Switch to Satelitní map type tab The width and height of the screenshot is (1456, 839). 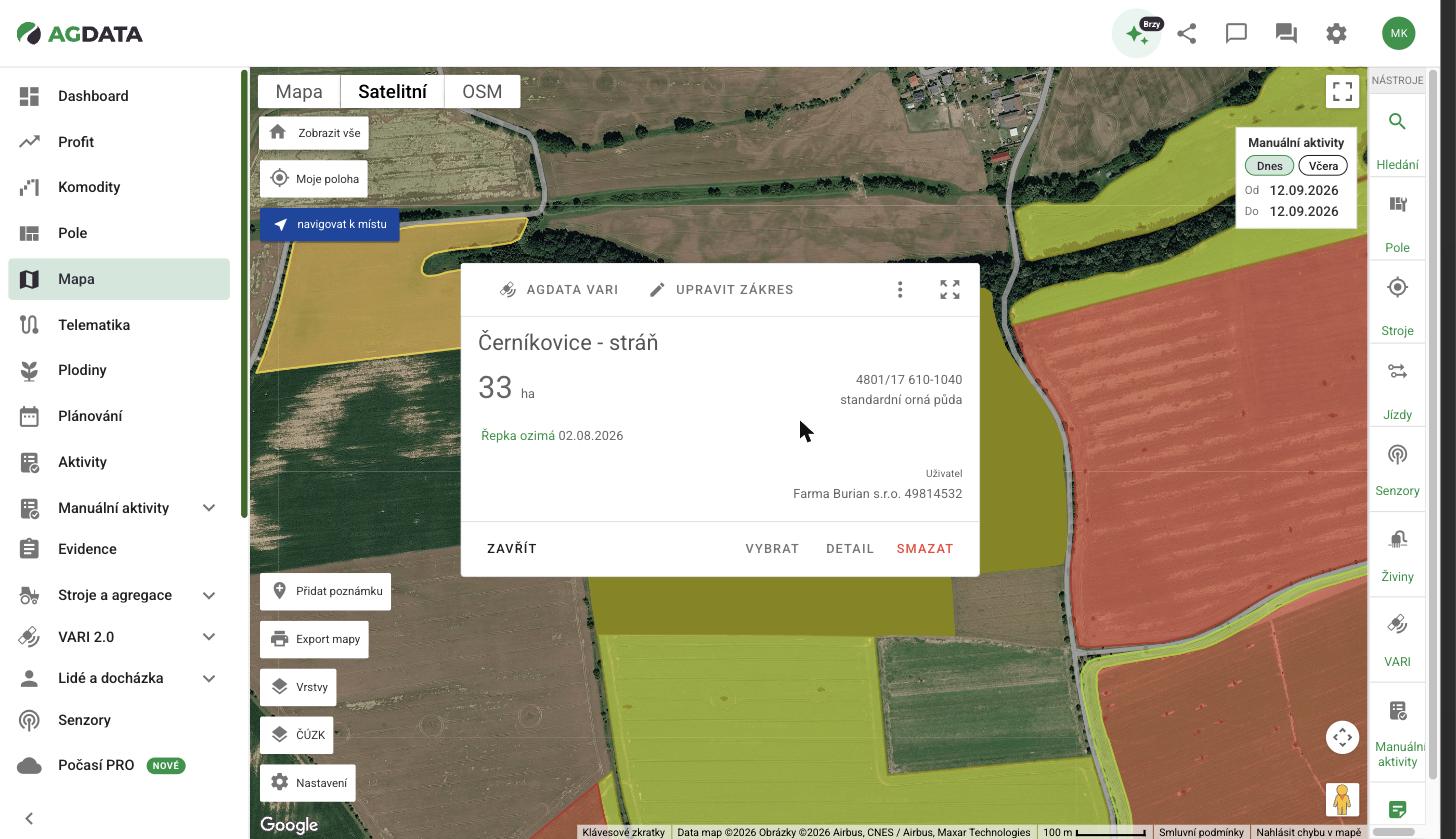[392, 91]
